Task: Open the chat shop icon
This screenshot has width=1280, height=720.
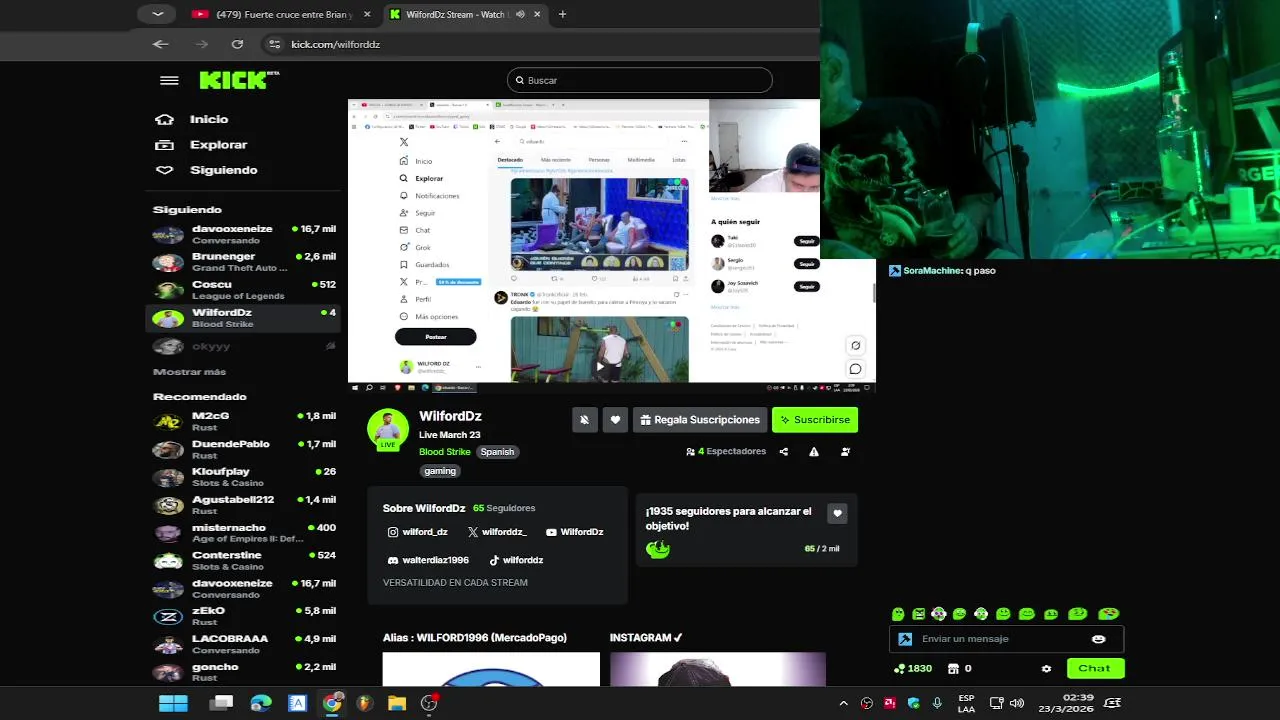Action: 953,669
